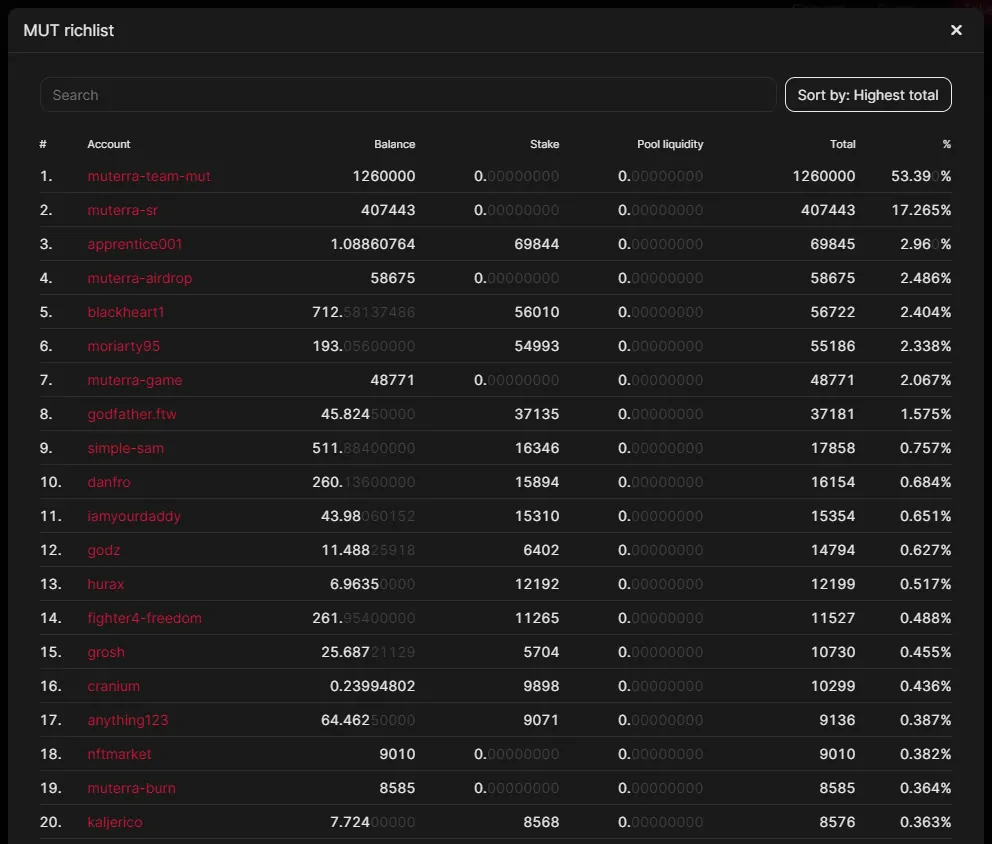The width and height of the screenshot is (992, 844).
Task: Open the kaljerico account link
Action: [115, 822]
